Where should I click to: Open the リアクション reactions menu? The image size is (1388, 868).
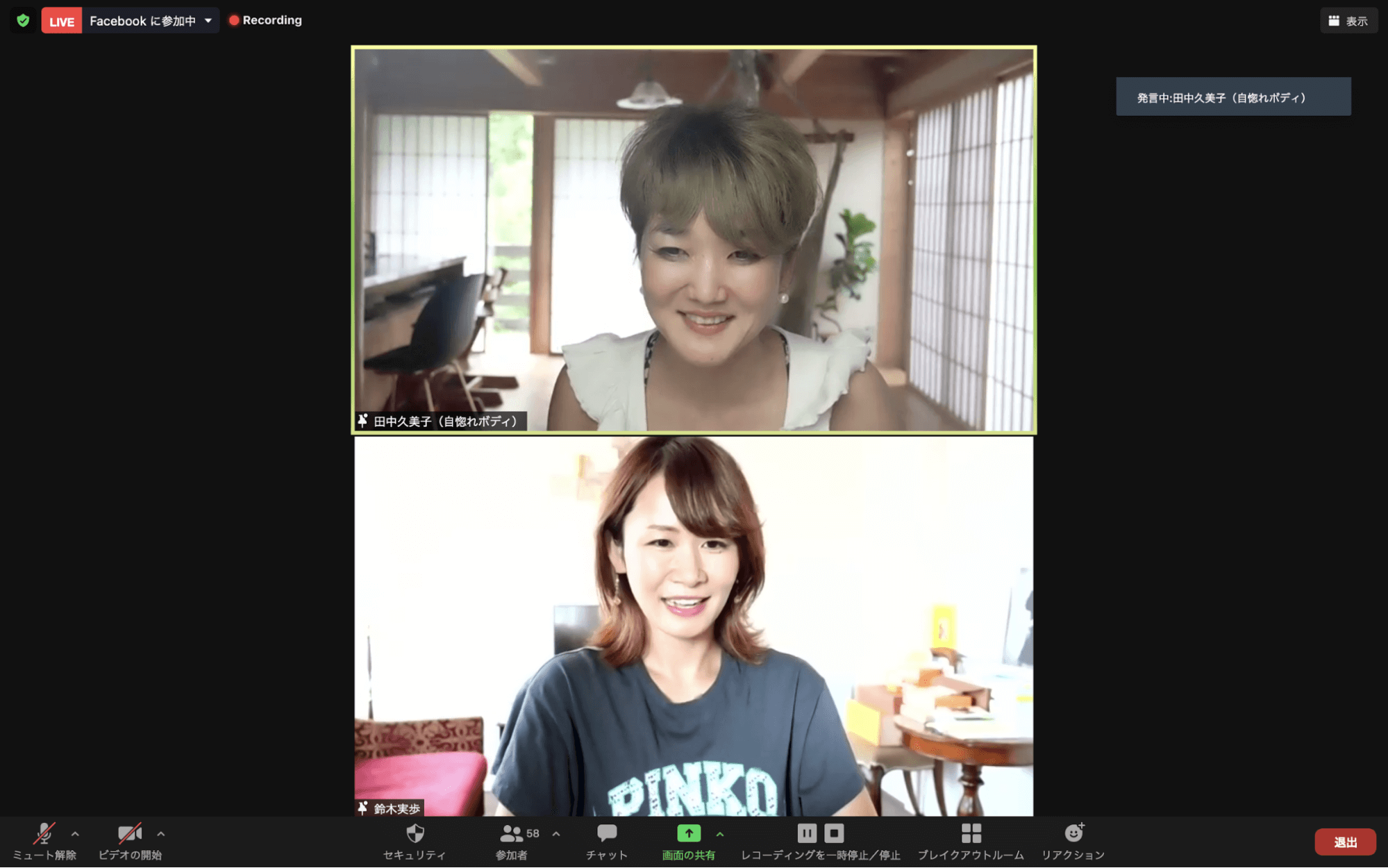1073,842
